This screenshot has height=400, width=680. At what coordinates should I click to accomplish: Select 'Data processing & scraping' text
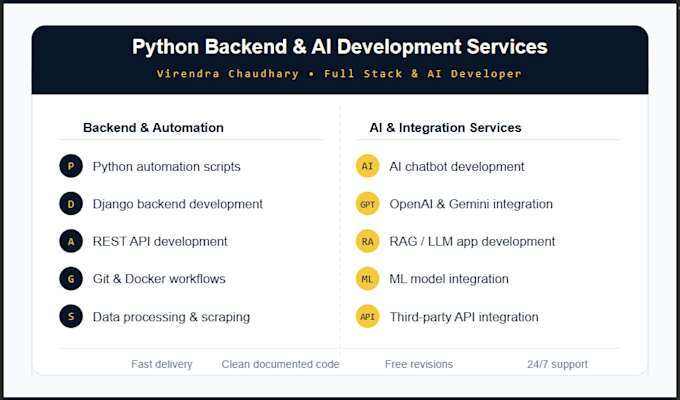[171, 317]
